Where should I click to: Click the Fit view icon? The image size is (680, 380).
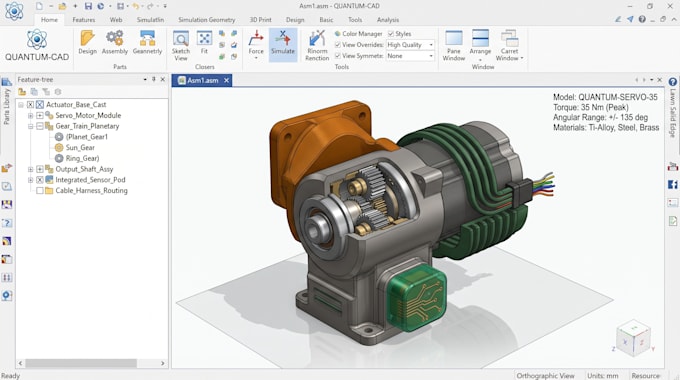click(204, 42)
